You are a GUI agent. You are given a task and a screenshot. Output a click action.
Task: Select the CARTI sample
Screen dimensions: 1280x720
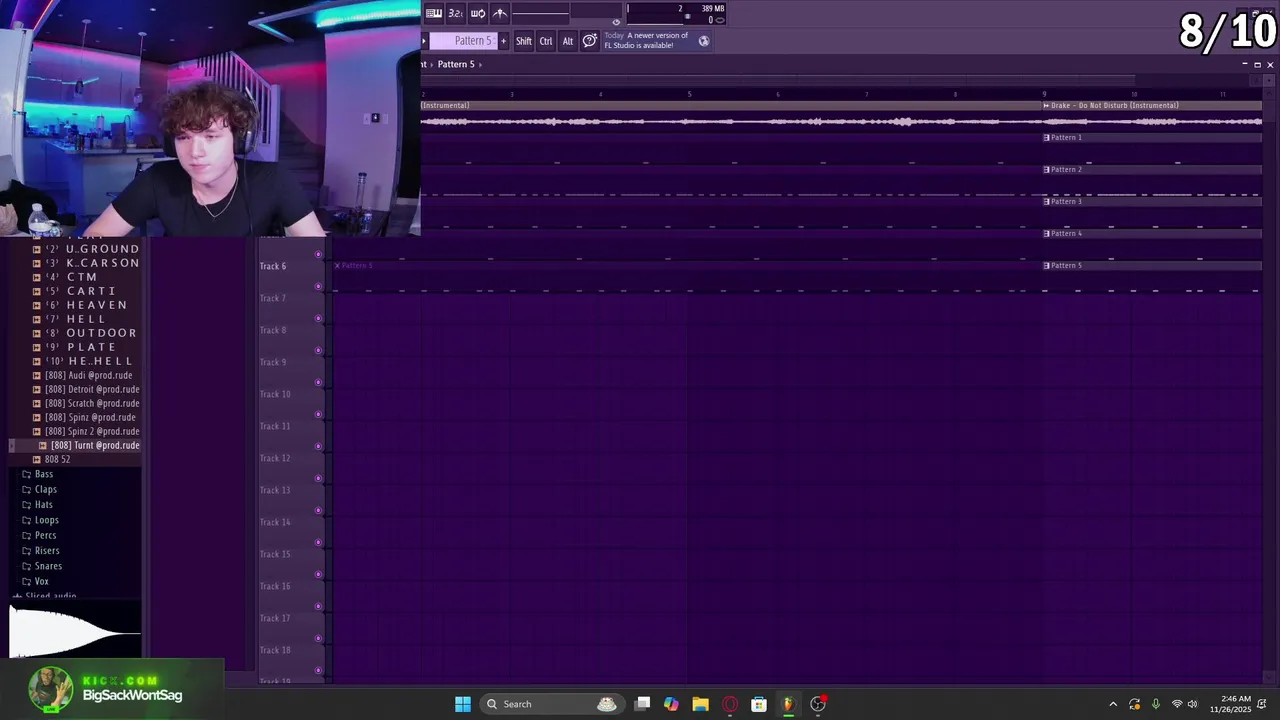75,291
